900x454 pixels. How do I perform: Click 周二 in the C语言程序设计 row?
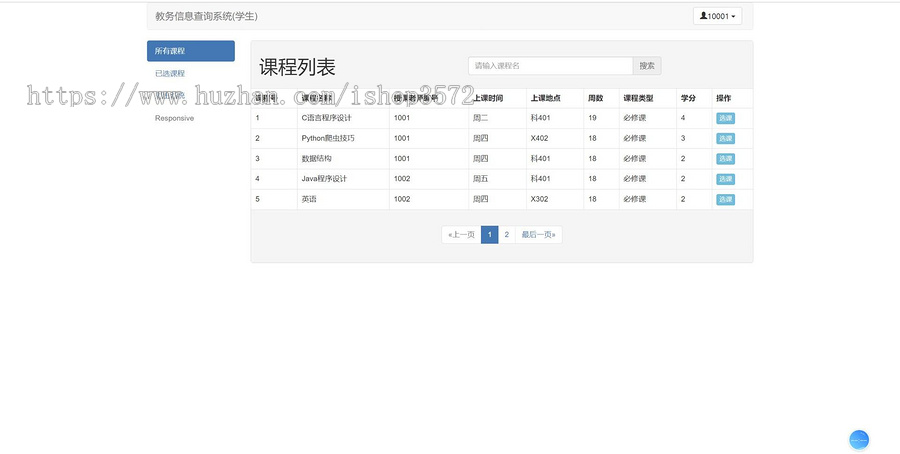click(480, 118)
